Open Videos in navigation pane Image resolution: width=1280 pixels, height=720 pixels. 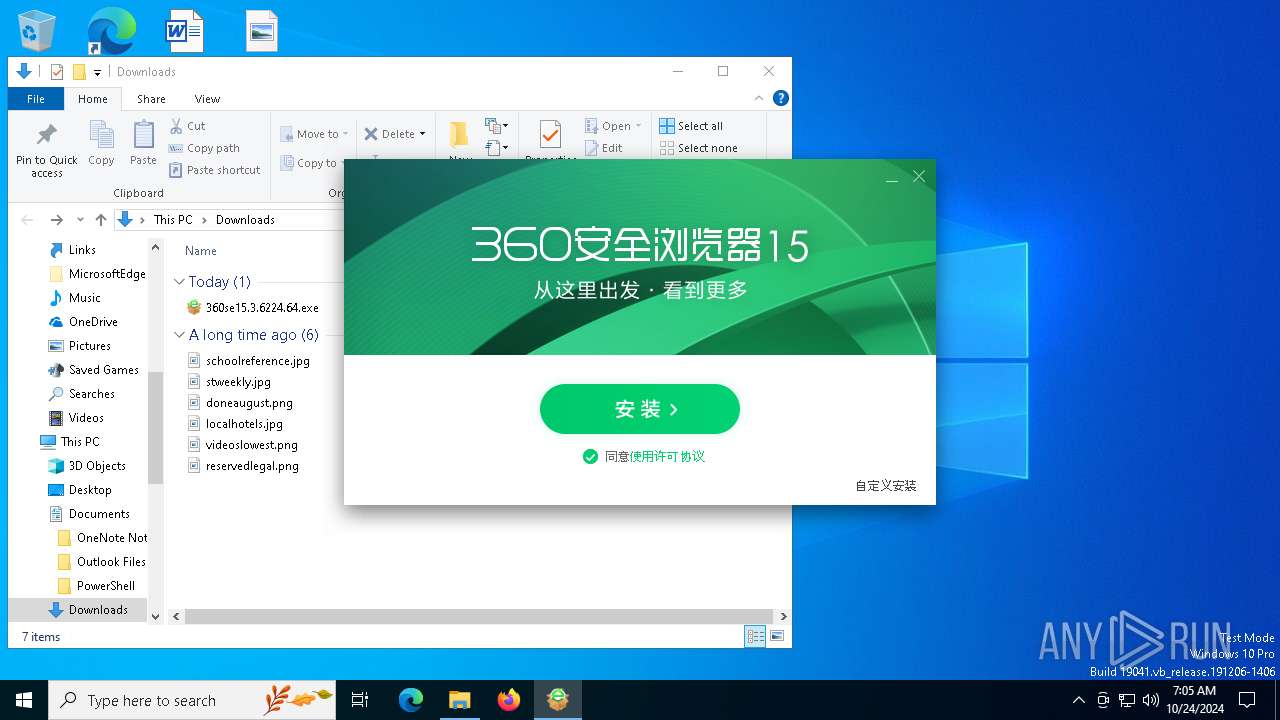pos(76,418)
